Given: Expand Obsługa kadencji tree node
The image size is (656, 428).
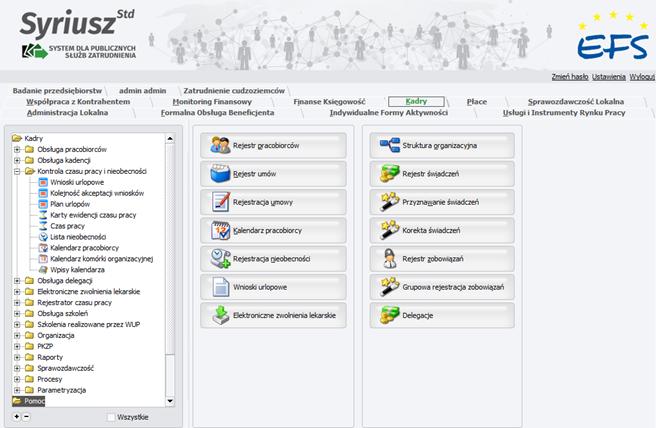Looking at the screenshot, I should pyautogui.click(x=17, y=160).
